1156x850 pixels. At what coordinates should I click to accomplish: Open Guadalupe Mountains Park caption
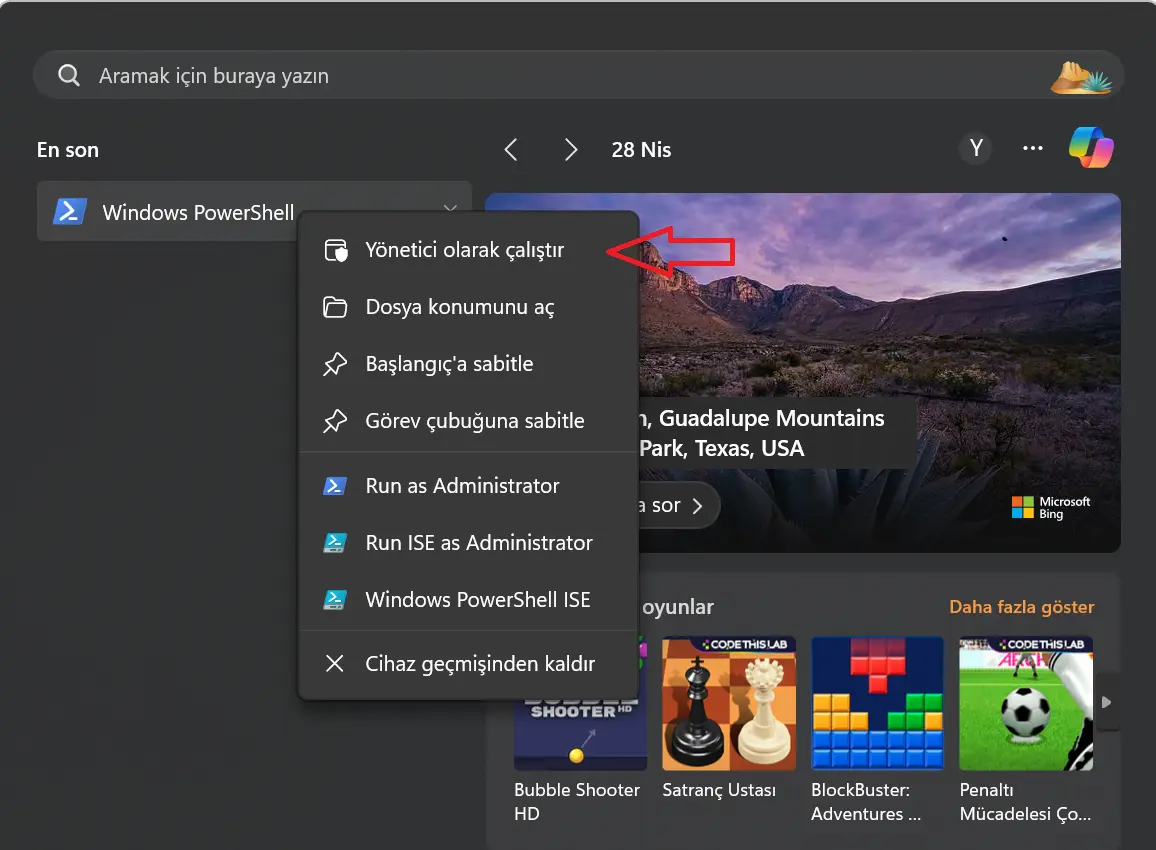770,433
